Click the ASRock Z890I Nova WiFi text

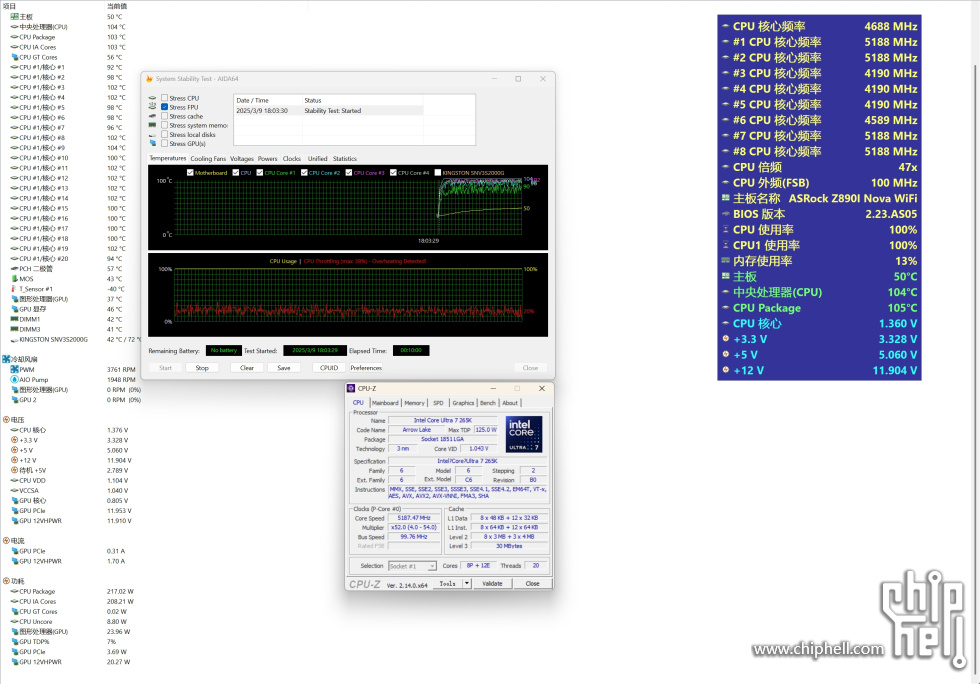click(853, 198)
